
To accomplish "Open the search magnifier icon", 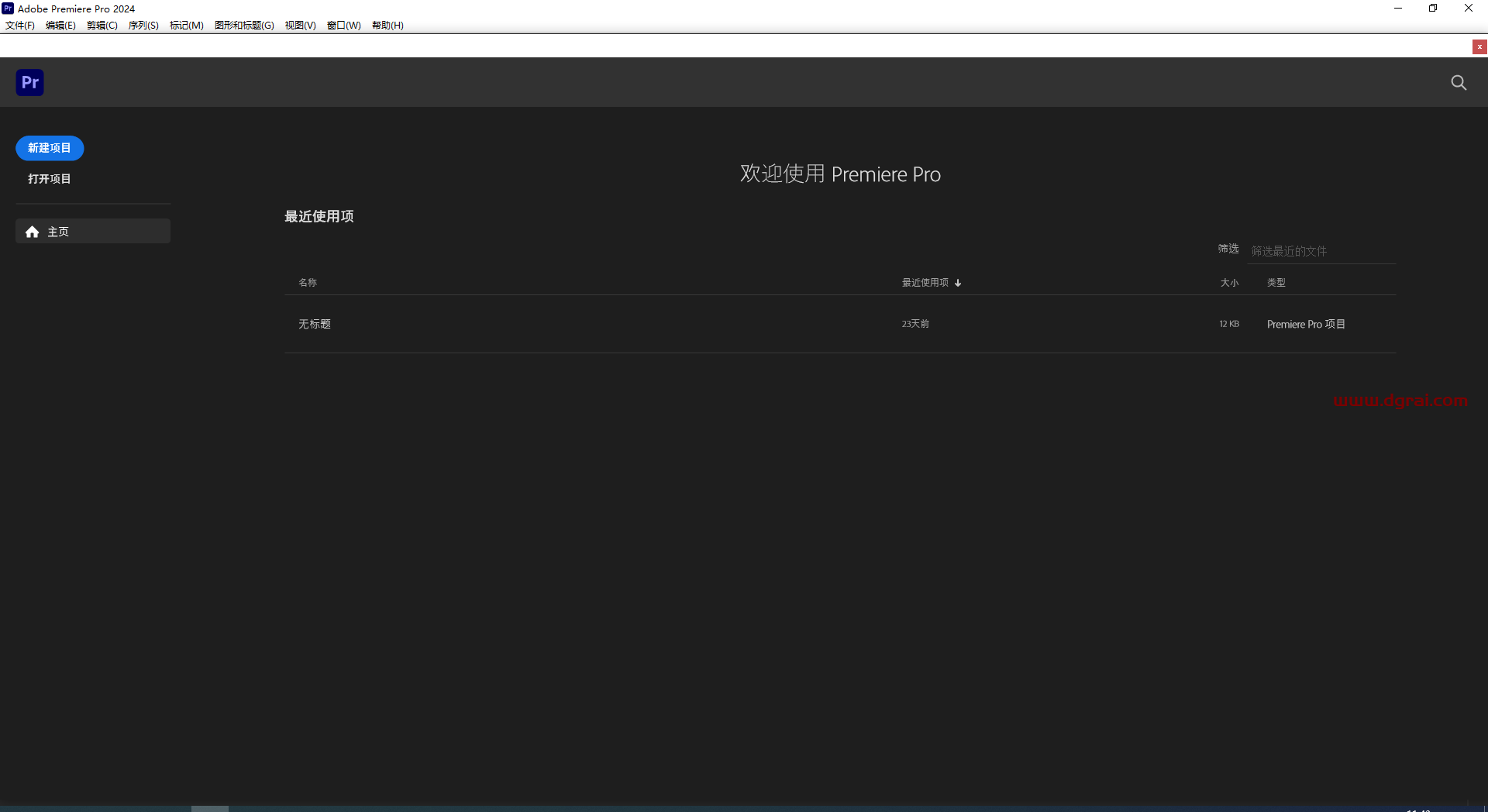I will tap(1459, 83).
